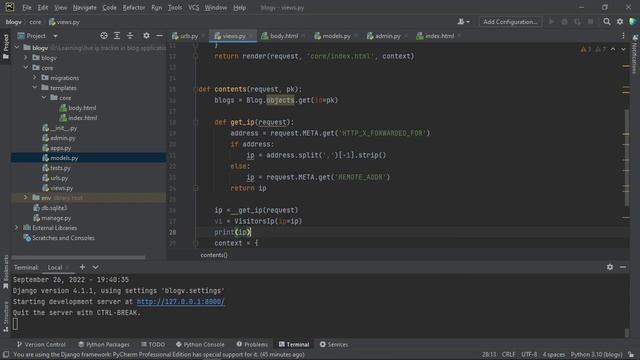Click Expand All icon in Project panel
The width and height of the screenshot is (640, 360).
tap(117, 36)
